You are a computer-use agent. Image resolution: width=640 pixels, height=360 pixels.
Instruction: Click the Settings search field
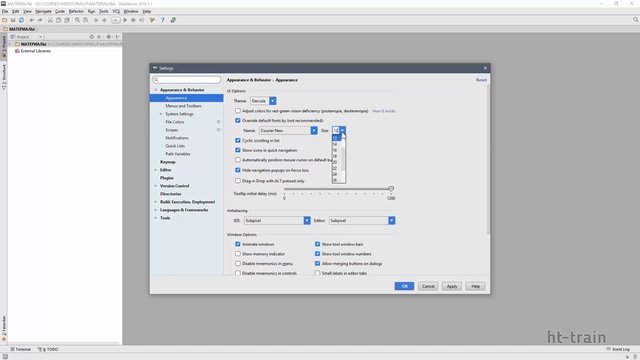(x=187, y=80)
